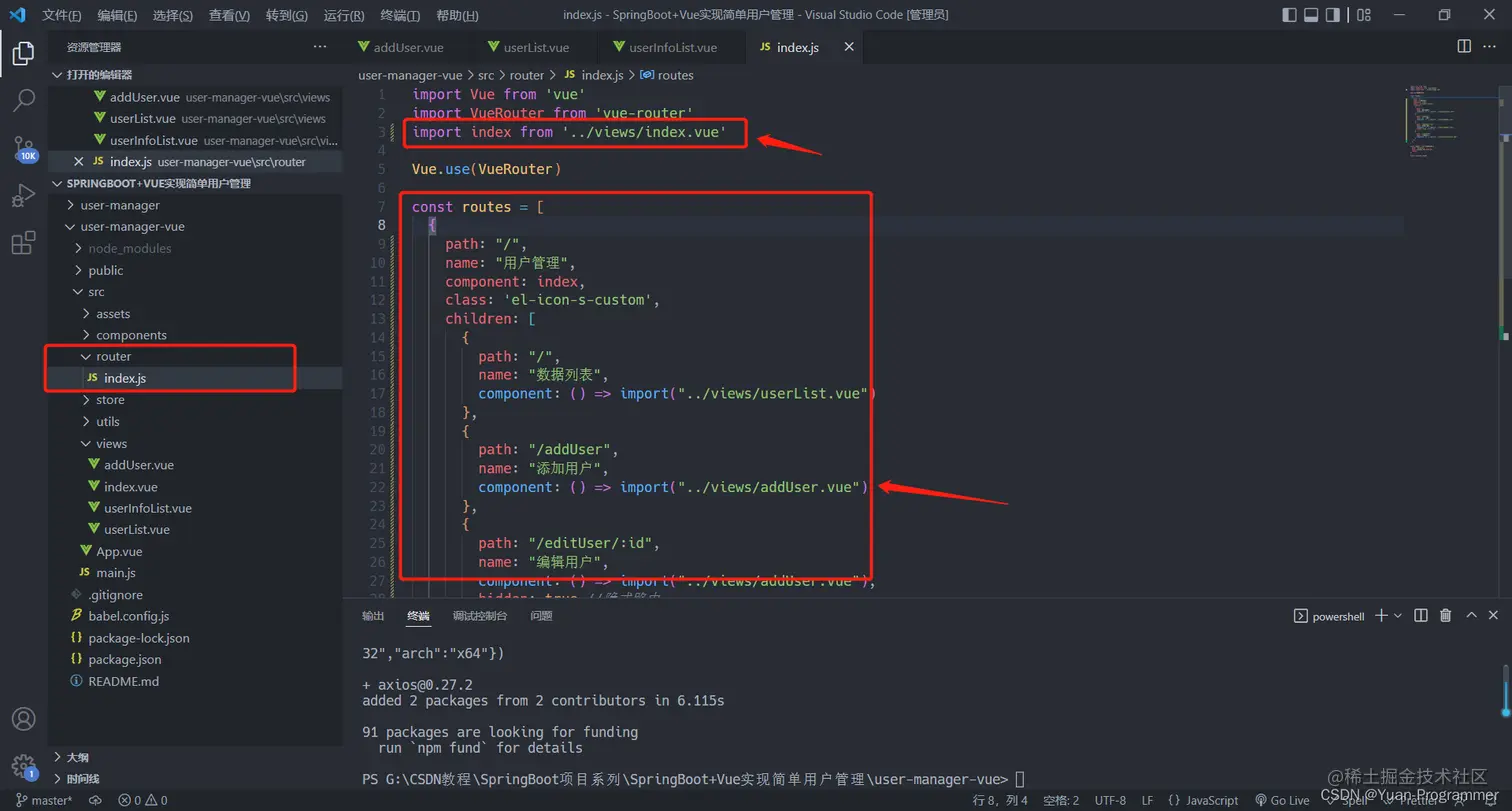1512x811 pixels.
Task: Kill terminal with the trash icon
Action: coord(1446,616)
